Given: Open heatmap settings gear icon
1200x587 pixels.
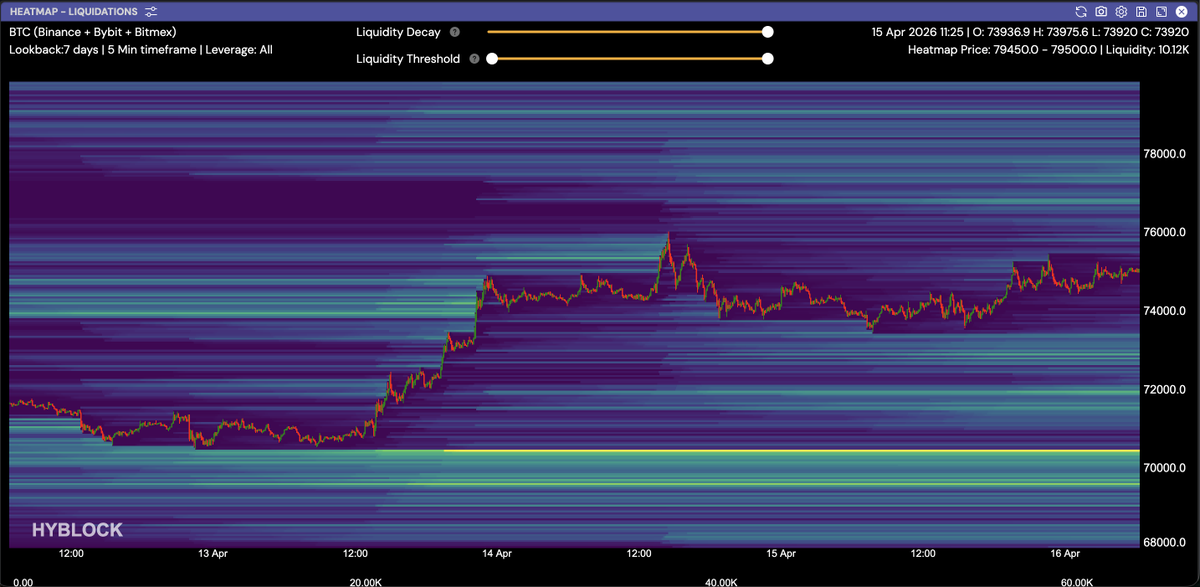Looking at the screenshot, I should point(1121,11).
